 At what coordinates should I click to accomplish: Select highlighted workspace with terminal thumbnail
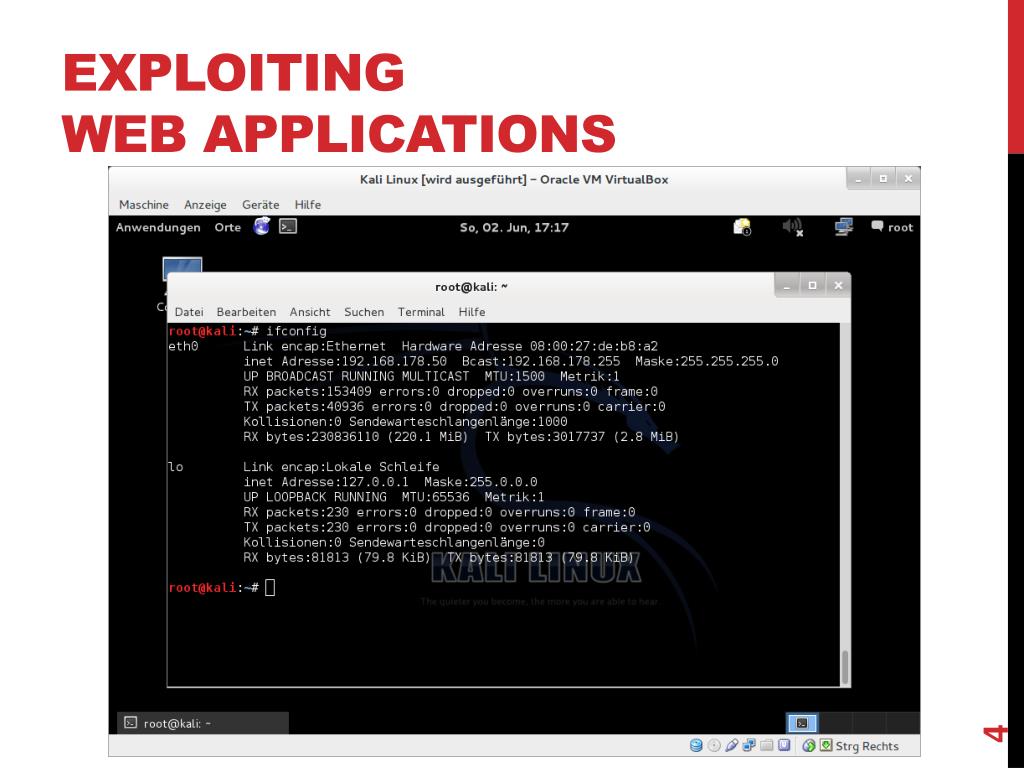(802, 722)
